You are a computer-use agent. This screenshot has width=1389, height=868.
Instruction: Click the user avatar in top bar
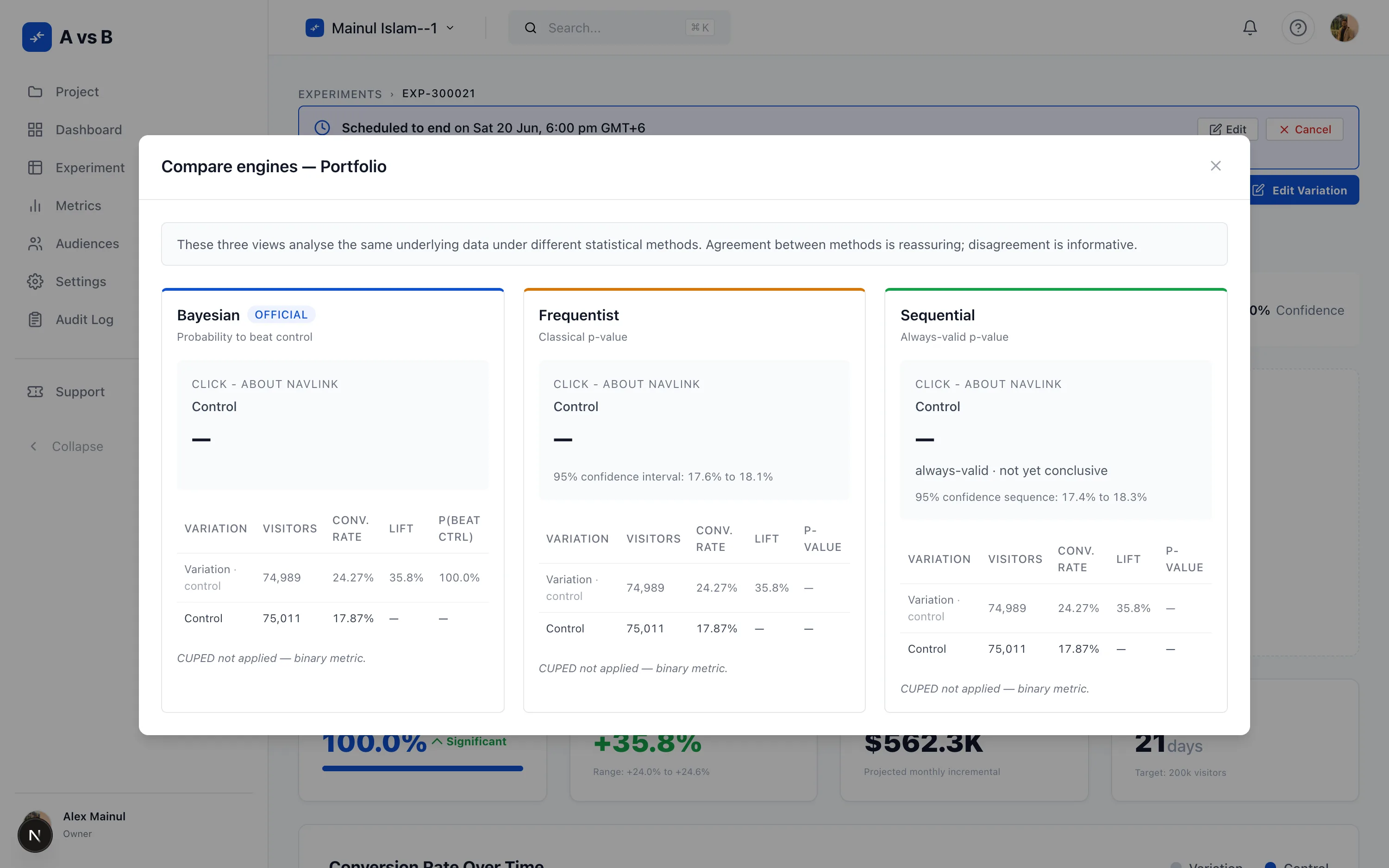1344,28
